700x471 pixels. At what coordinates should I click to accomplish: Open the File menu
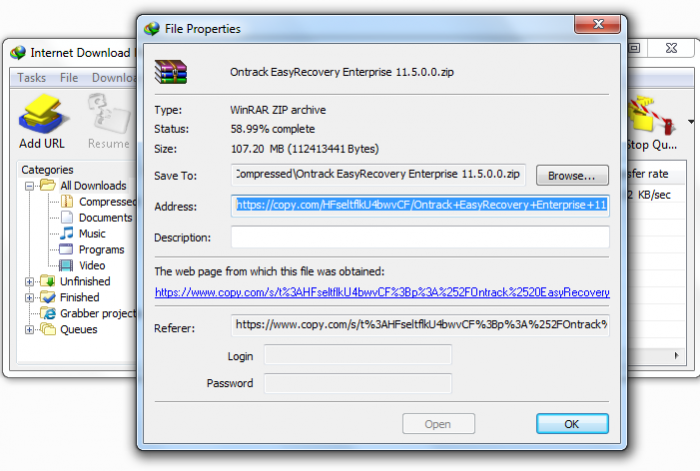click(x=69, y=78)
